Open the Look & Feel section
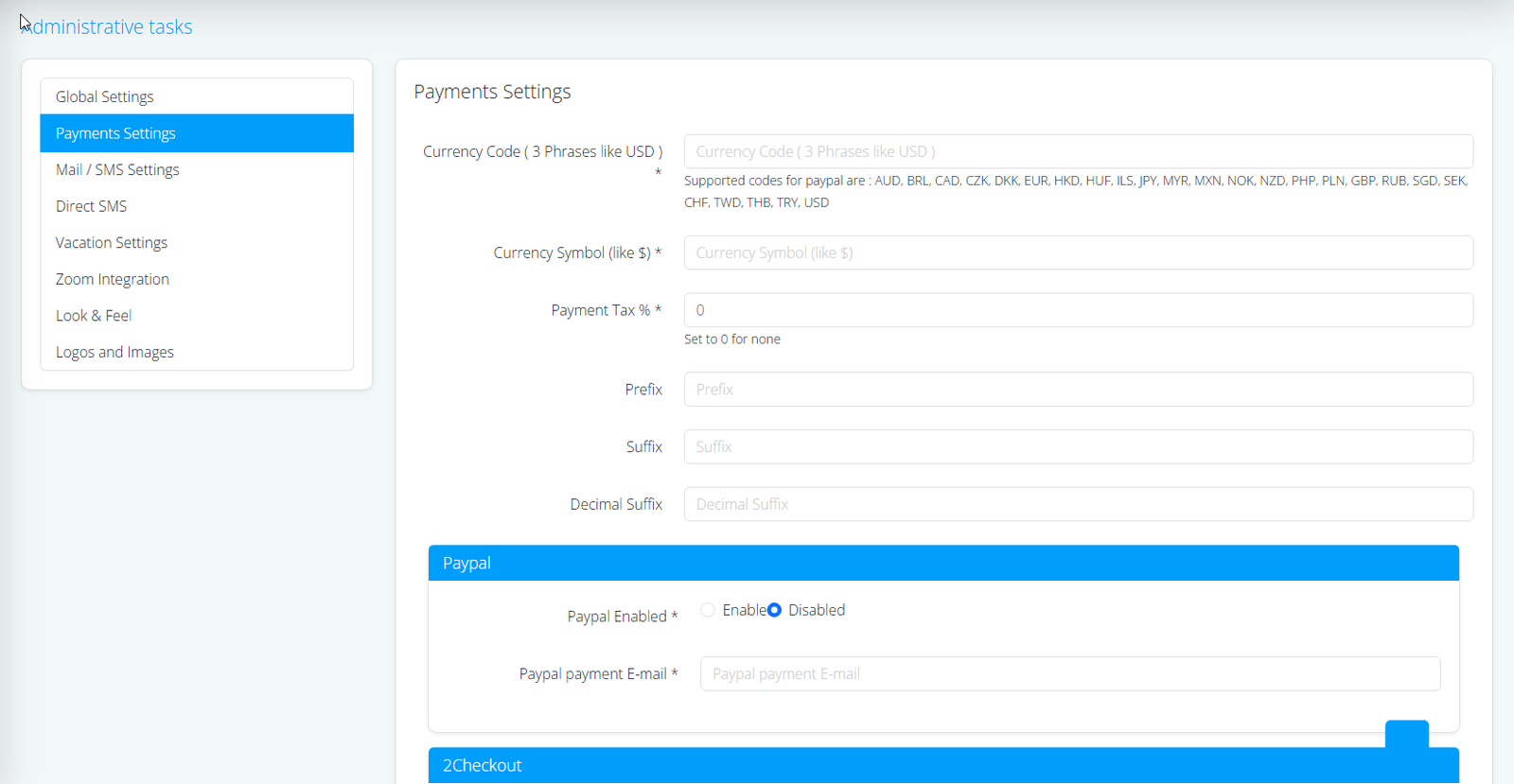Viewport: 1514px width, 784px height. click(x=94, y=316)
